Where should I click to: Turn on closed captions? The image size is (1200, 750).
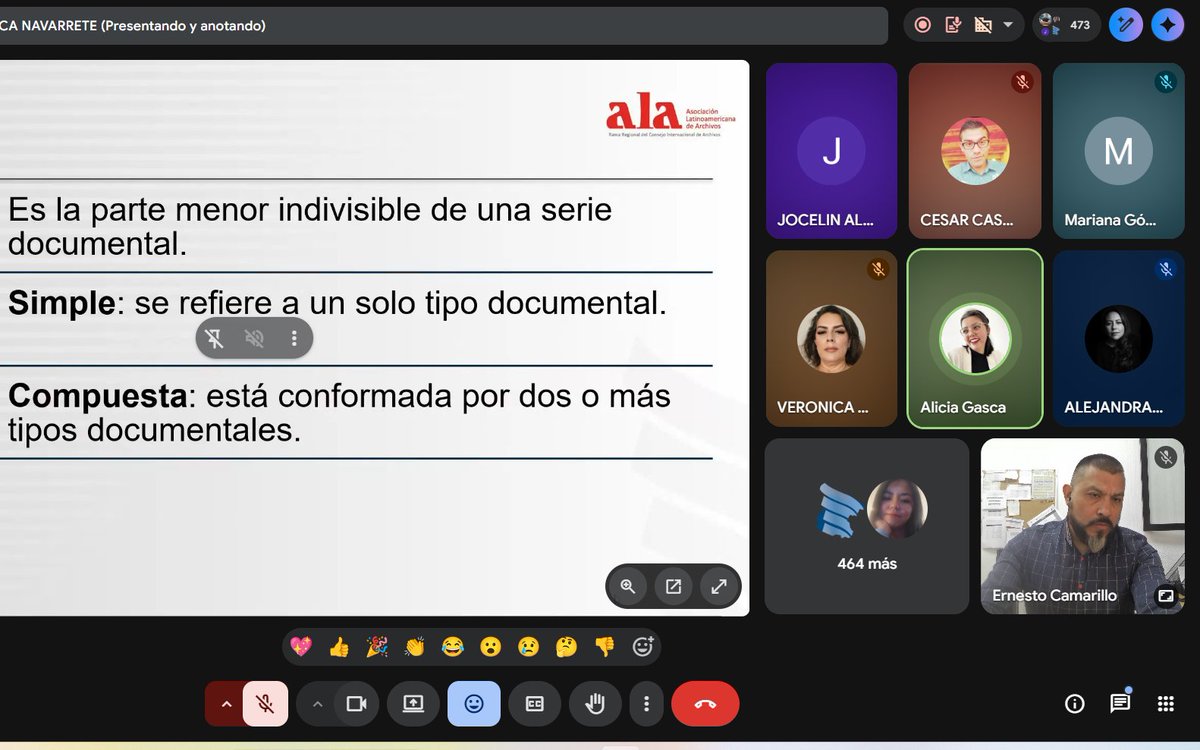point(535,704)
